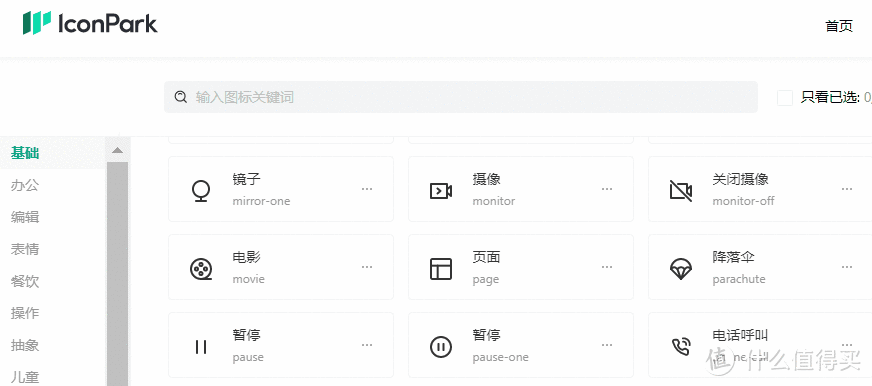Click the parachute name text

click(739, 279)
